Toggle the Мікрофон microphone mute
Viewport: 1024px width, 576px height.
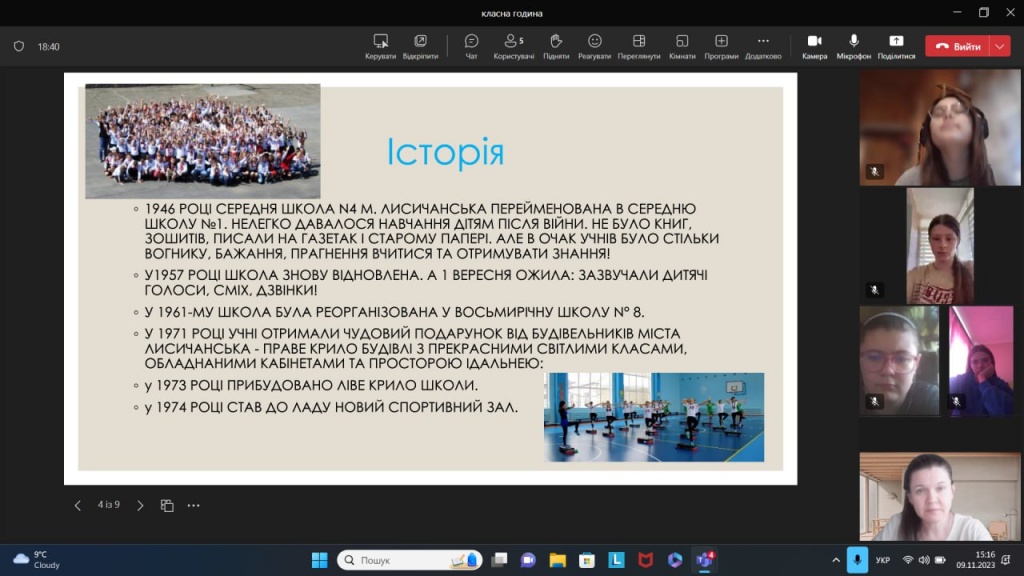point(854,46)
